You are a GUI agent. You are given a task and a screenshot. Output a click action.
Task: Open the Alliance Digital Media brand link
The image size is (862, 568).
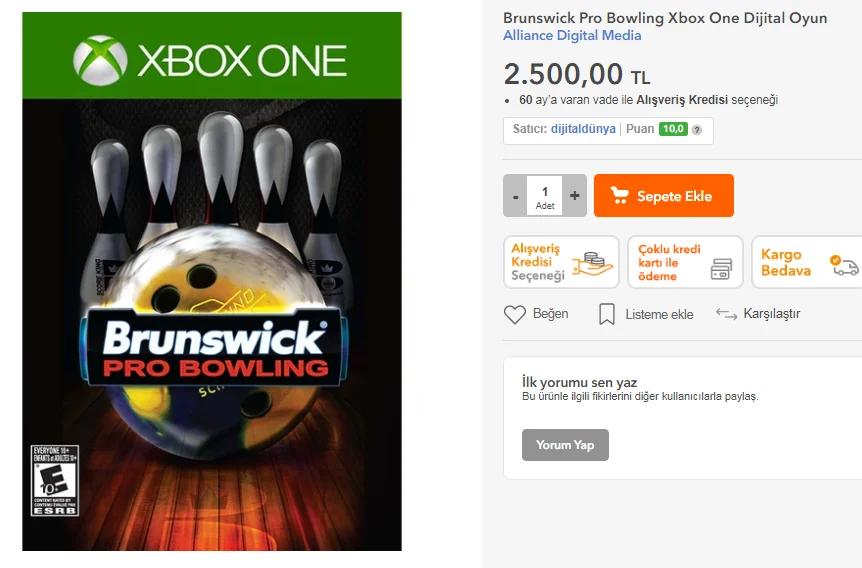coord(572,36)
